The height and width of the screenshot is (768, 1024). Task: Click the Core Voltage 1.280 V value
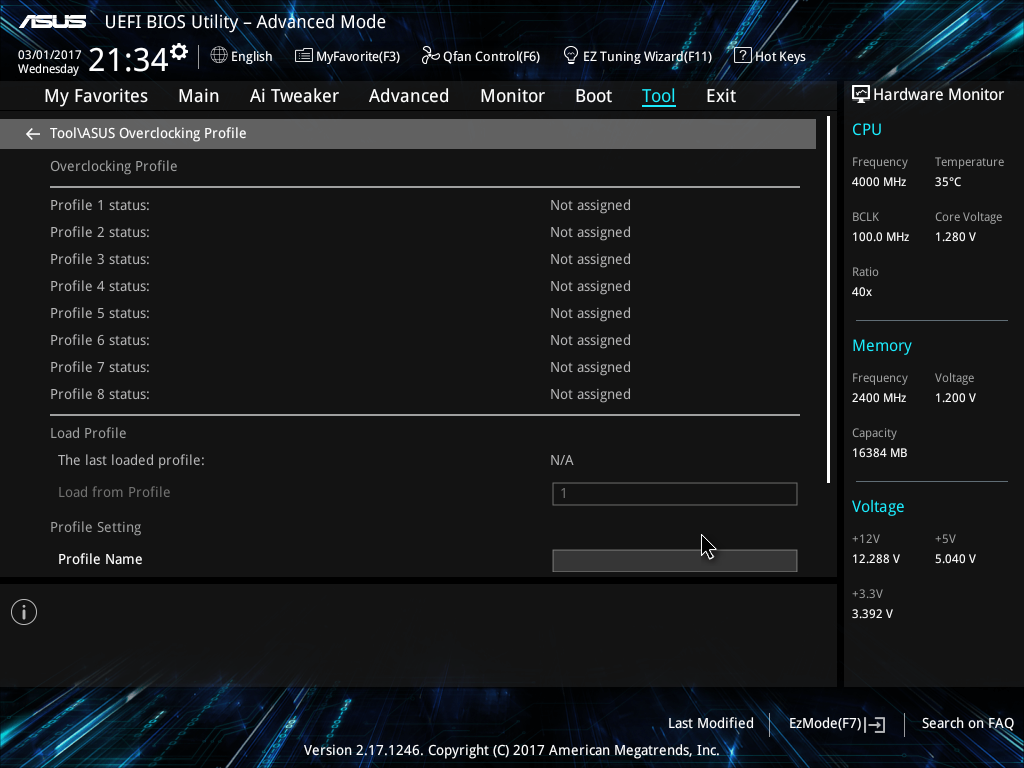click(955, 237)
